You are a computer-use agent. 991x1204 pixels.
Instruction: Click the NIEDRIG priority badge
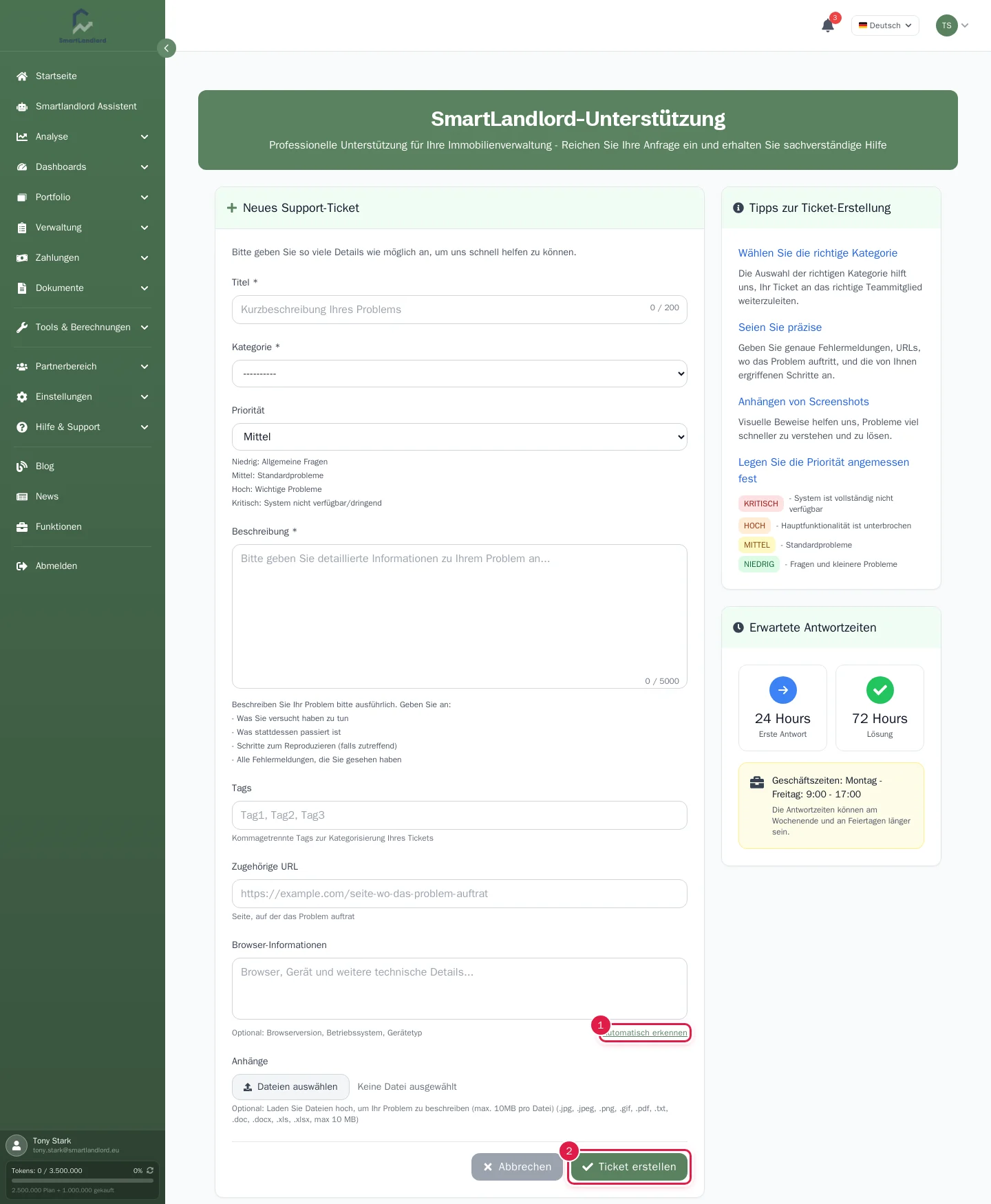pos(759,564)
